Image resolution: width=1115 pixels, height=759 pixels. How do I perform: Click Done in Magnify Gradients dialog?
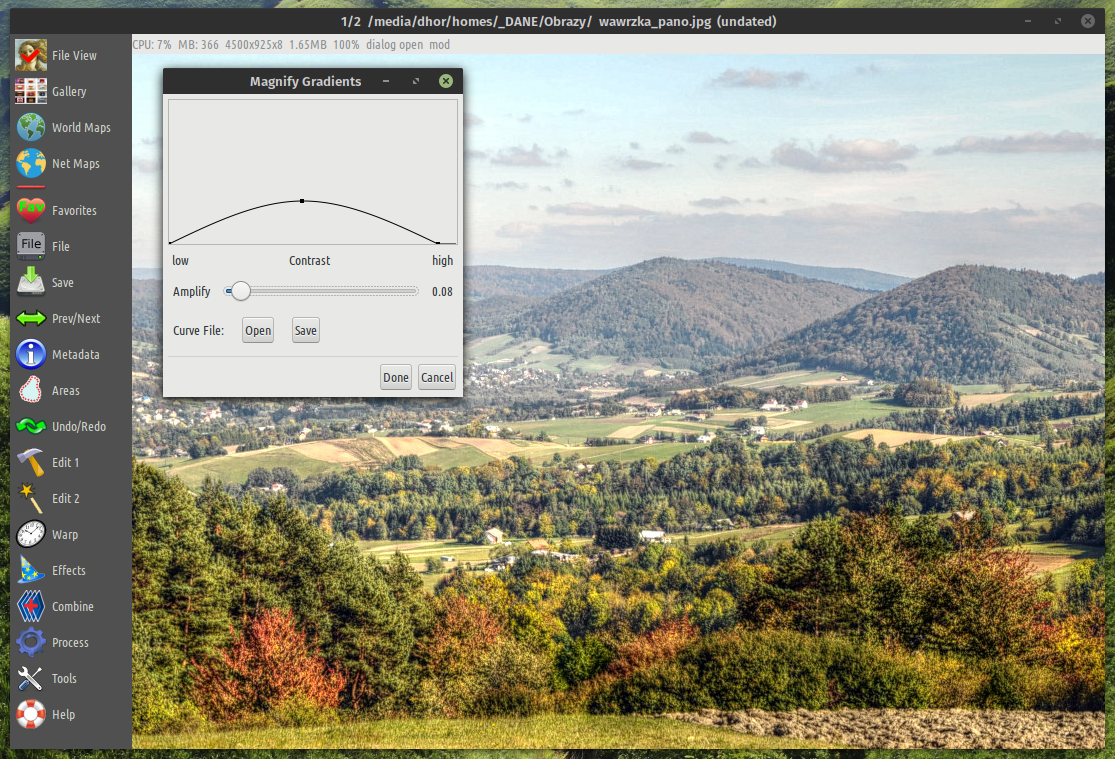[395, 377]
